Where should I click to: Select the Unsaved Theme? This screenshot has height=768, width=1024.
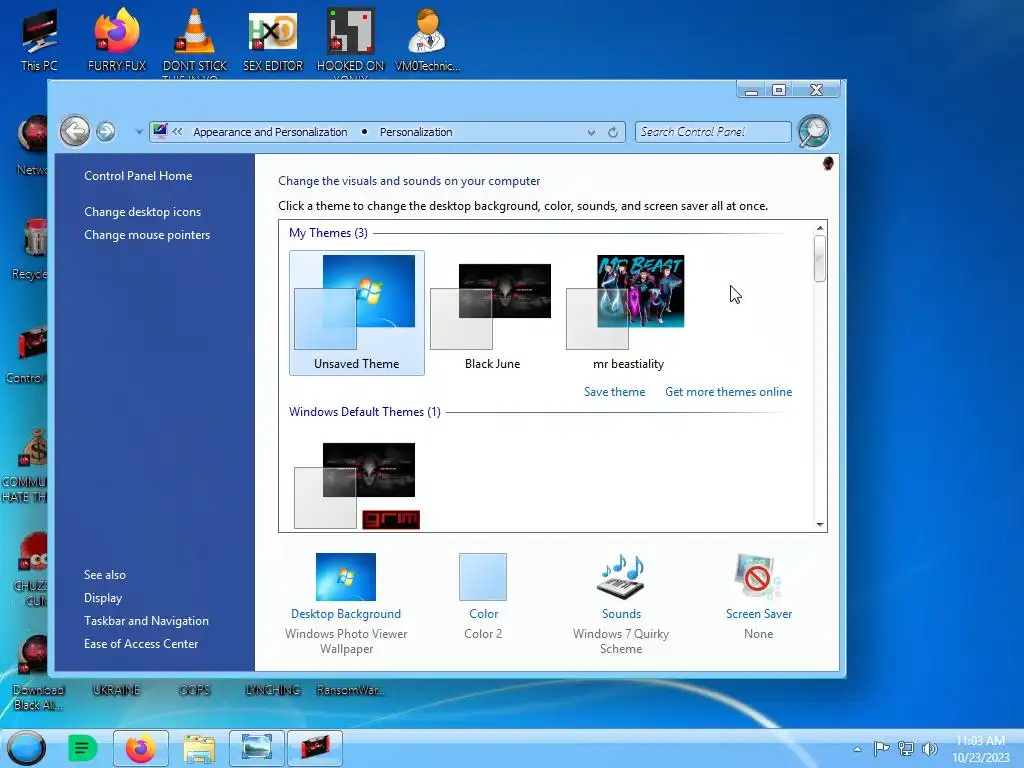pyautogui.click(x=357, y=313)
